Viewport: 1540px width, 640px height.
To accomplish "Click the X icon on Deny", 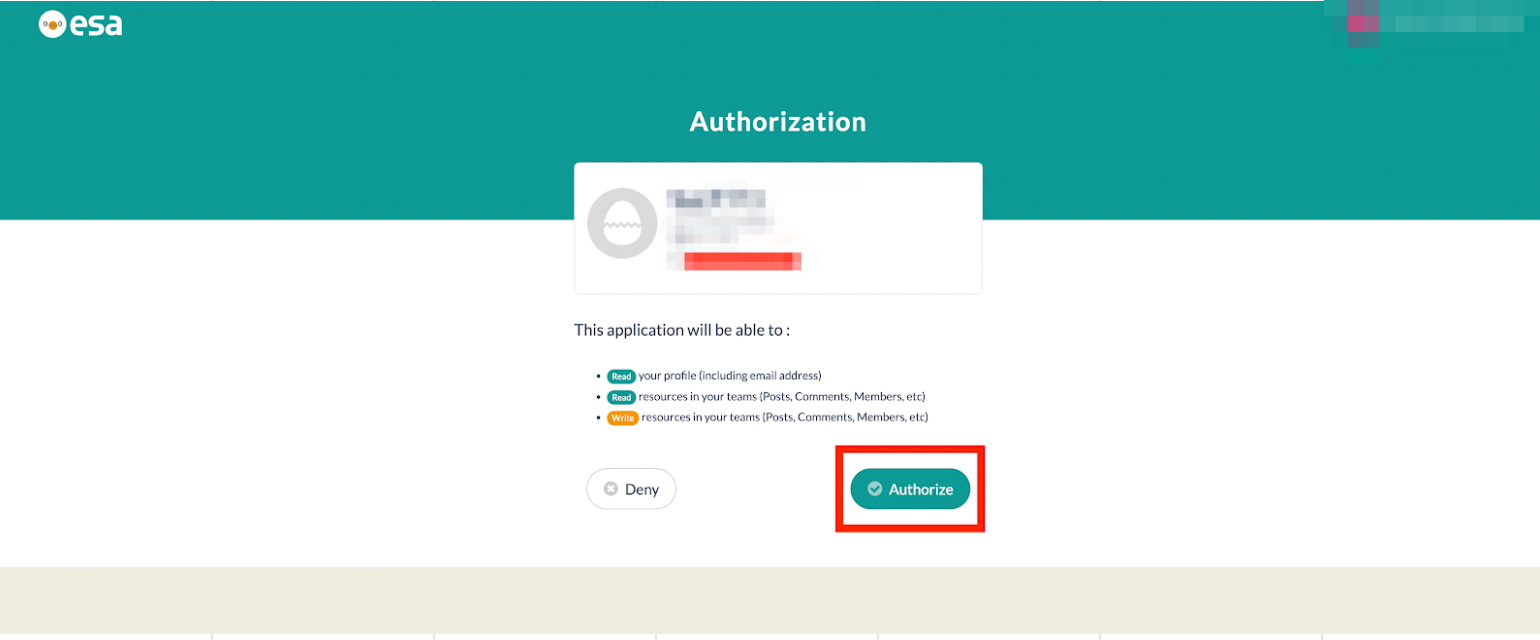I will click(611, 489).
